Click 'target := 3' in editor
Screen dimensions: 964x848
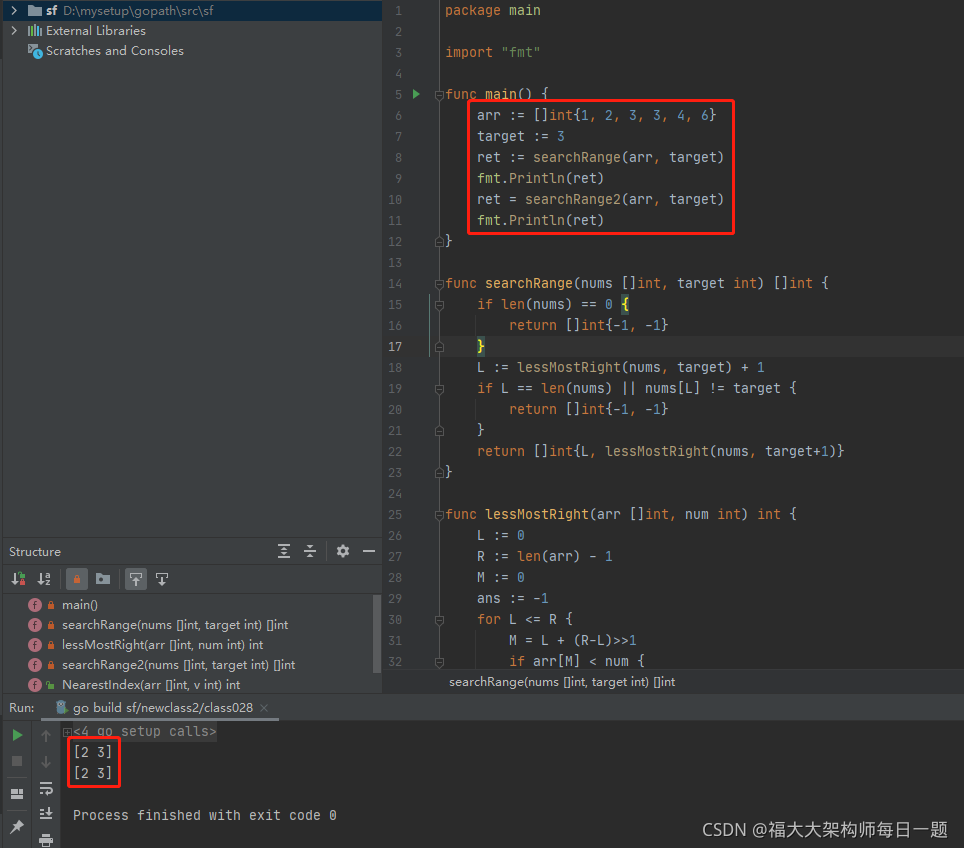521,136
